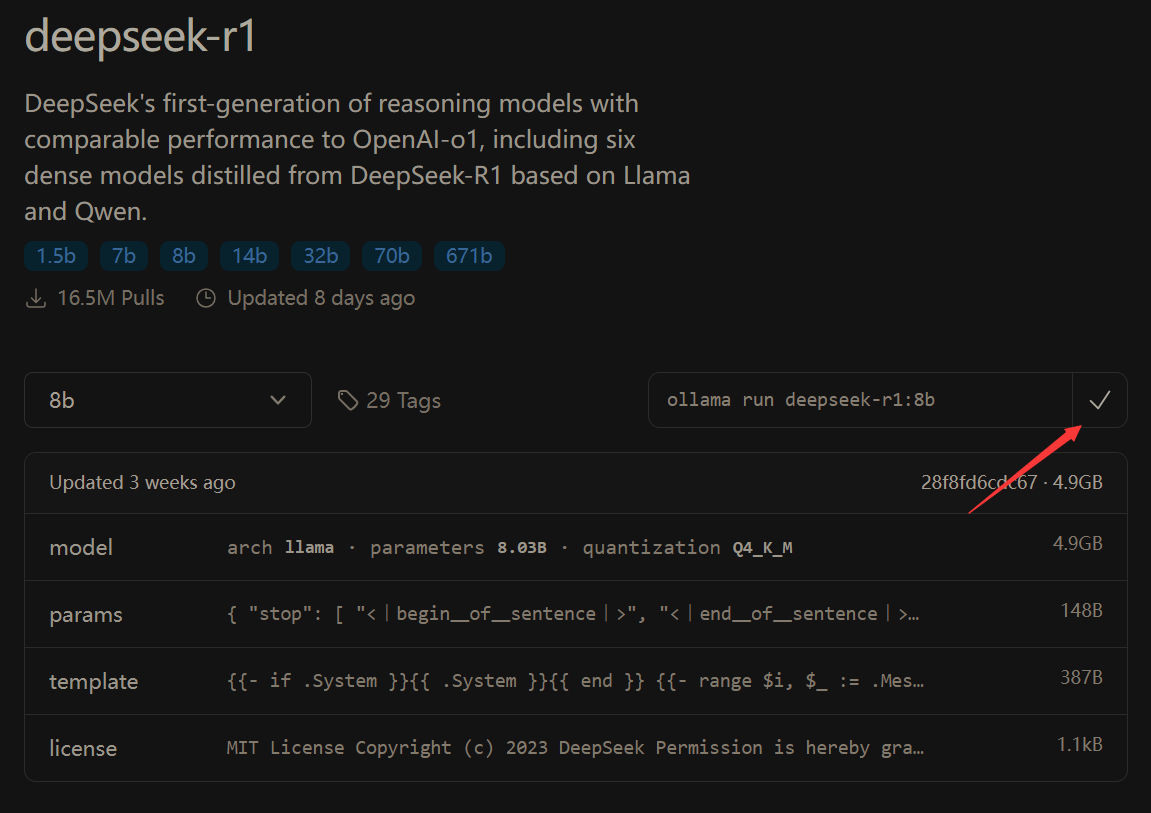1151x813 pixels.
Task: Click the clock icon beside Updated
Action: 206,298
